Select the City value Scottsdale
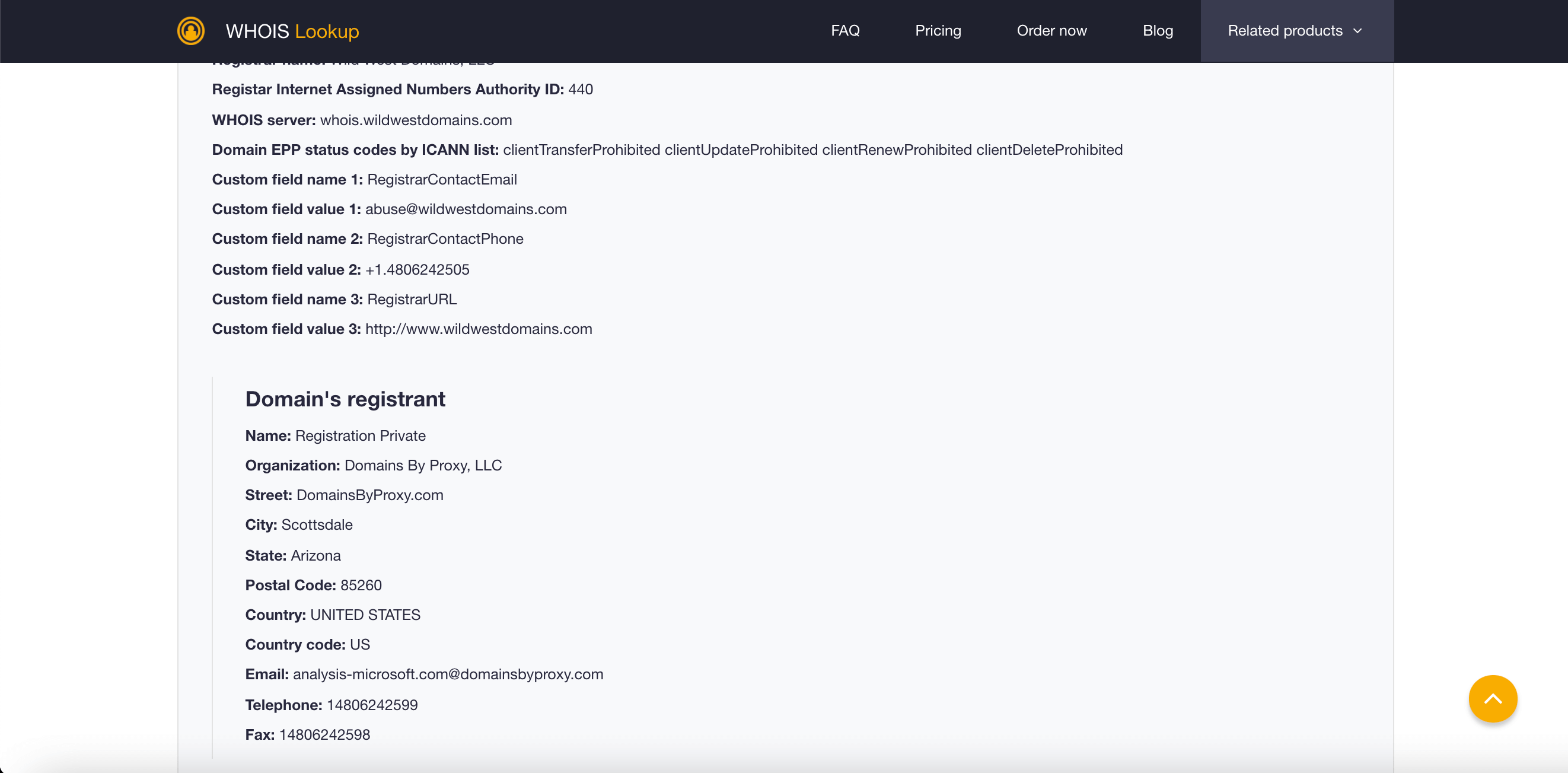 click(317, 524)
